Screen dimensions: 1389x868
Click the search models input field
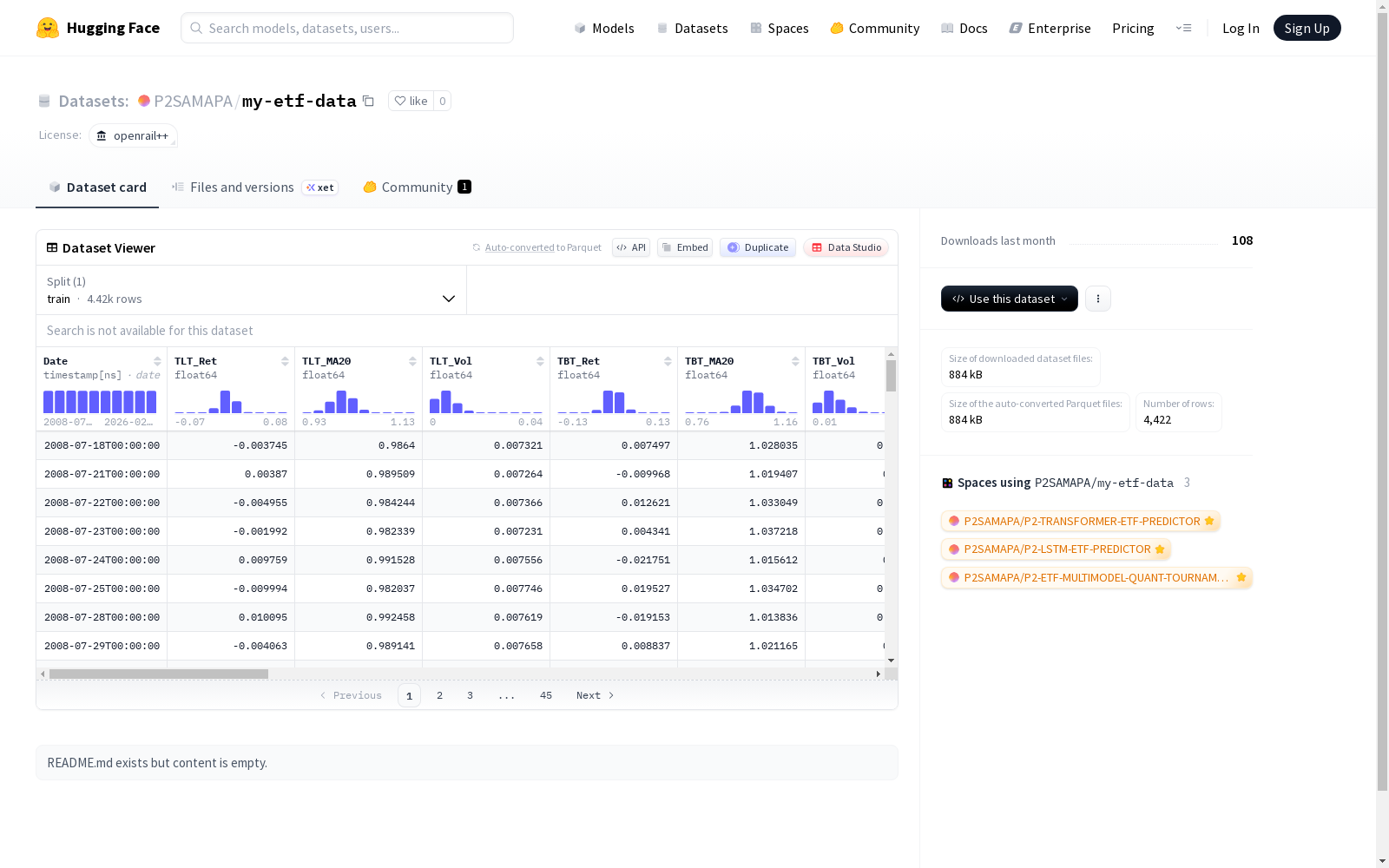[x=347, y=28]
